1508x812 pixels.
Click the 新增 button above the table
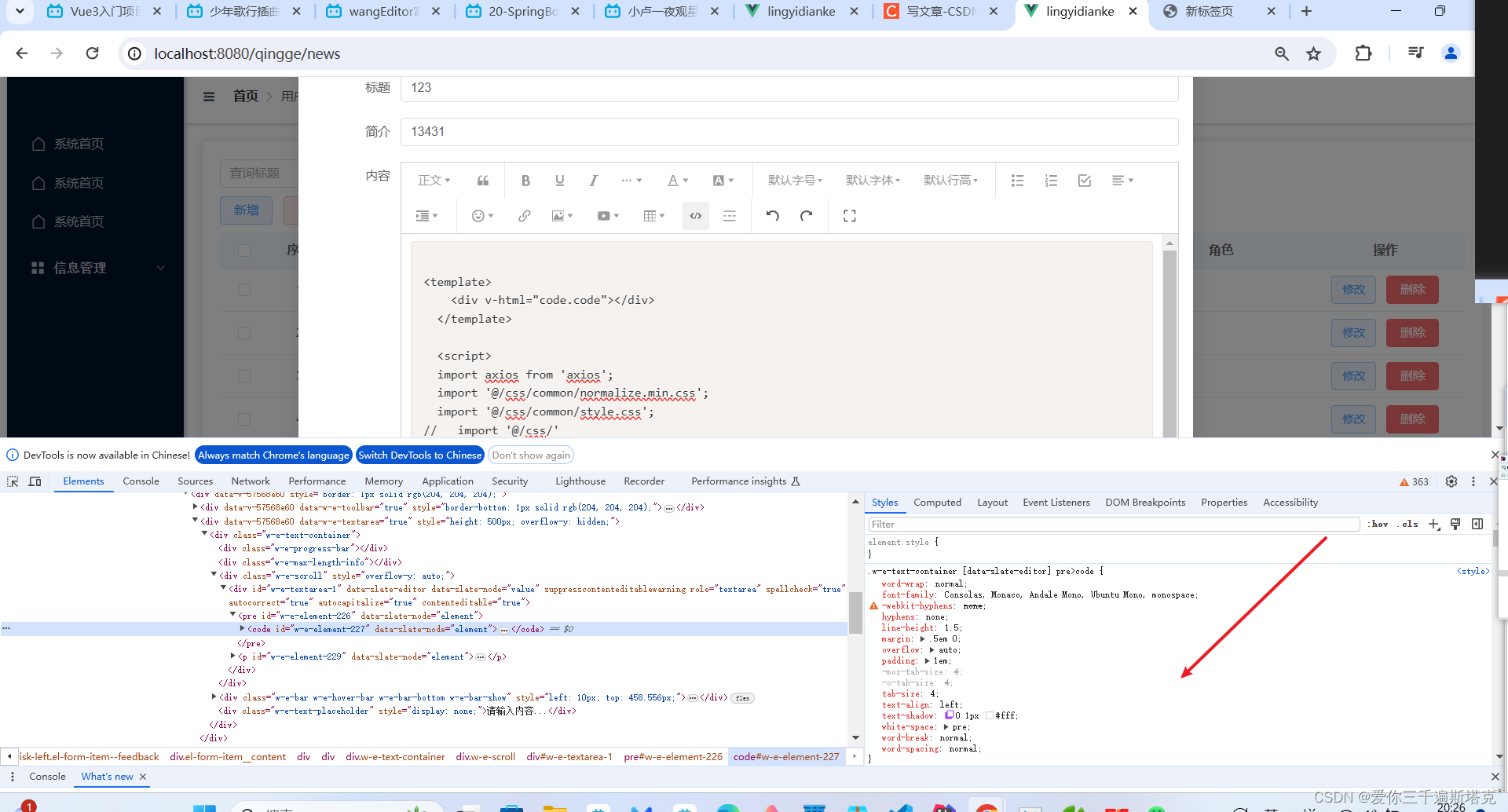pyautogui.click(x=246, y=210)
